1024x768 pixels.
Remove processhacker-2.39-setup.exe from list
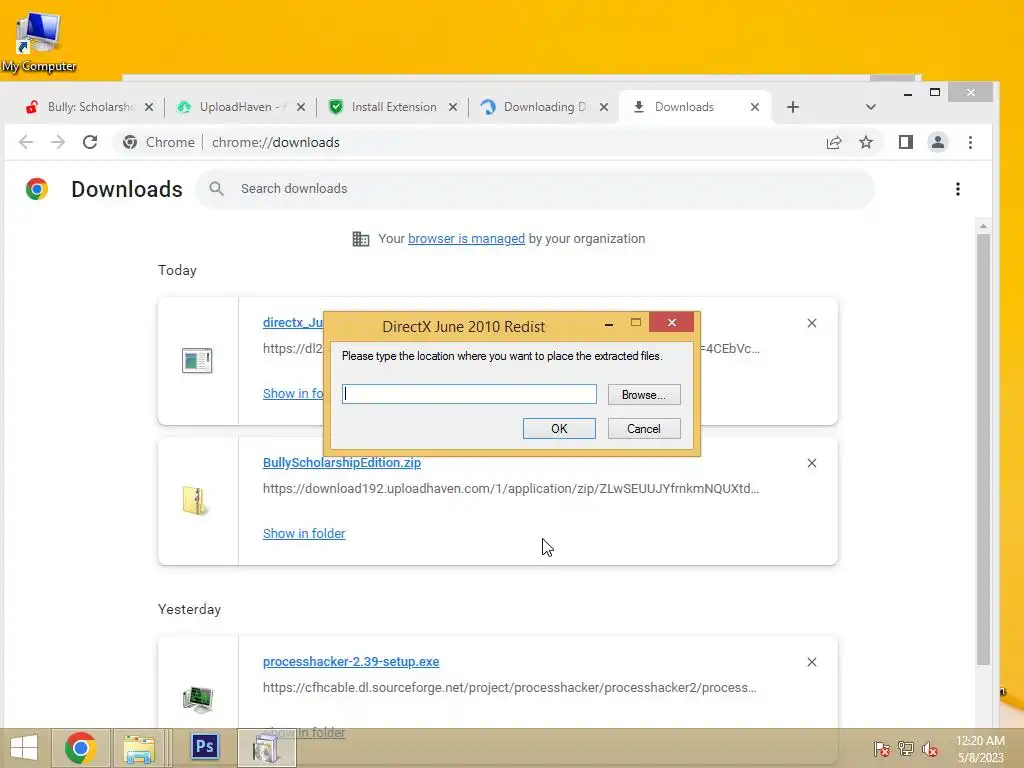click(812, 662)
